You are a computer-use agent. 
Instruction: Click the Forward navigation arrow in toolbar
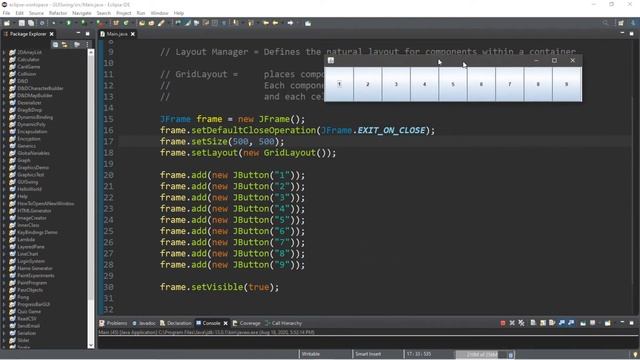click(290, 23)
